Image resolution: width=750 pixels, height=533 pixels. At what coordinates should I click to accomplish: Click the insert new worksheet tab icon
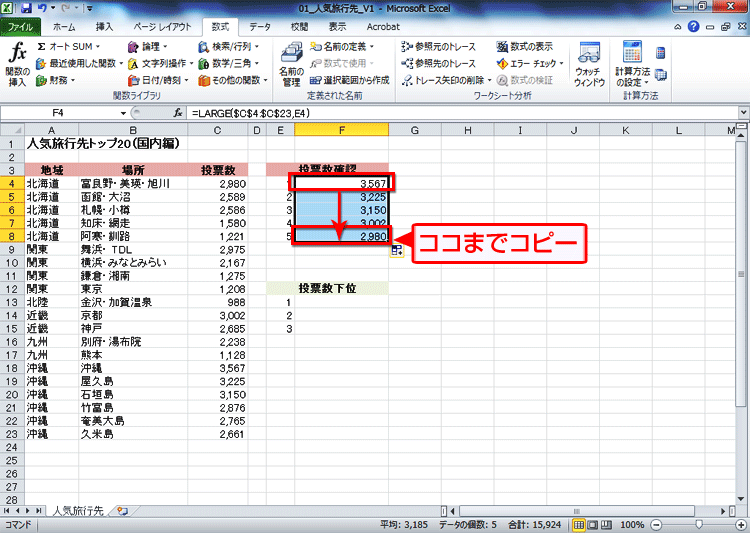[122, 511]
